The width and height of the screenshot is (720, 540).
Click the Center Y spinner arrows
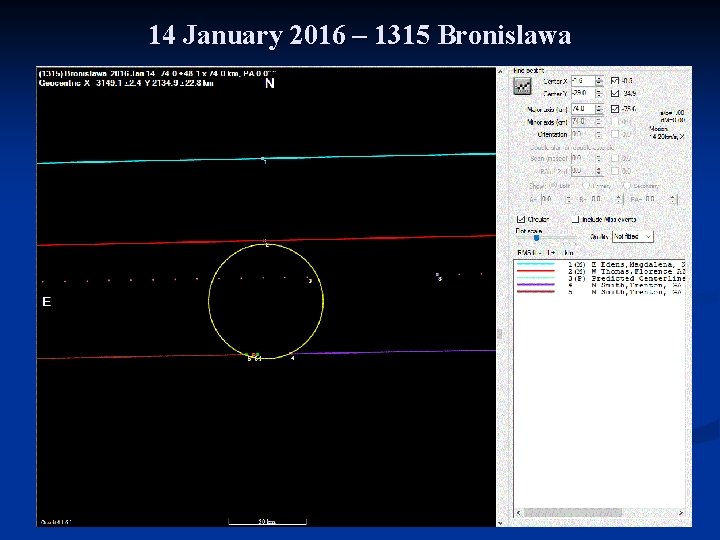coord(599,93)
